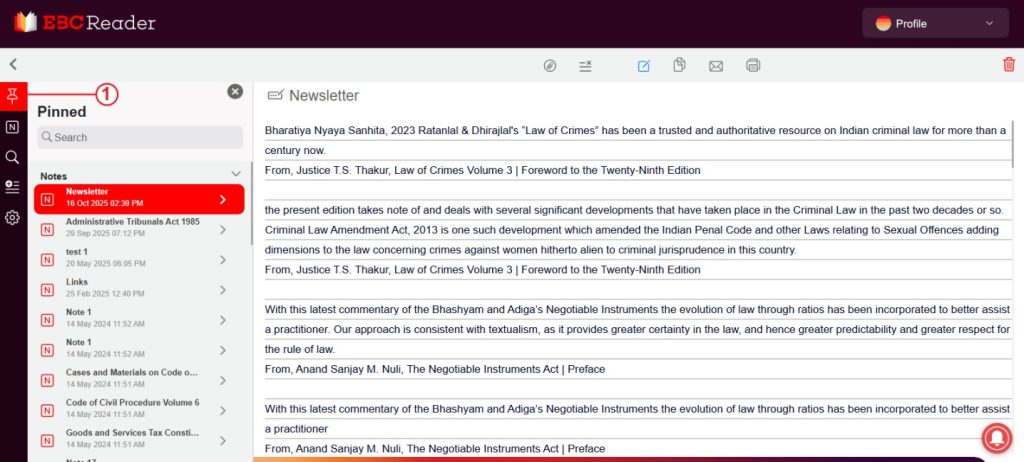This screenshot has height=462, width=1024.
Task: Click the Search field in Pinned panel
Action: coord(140,137)
